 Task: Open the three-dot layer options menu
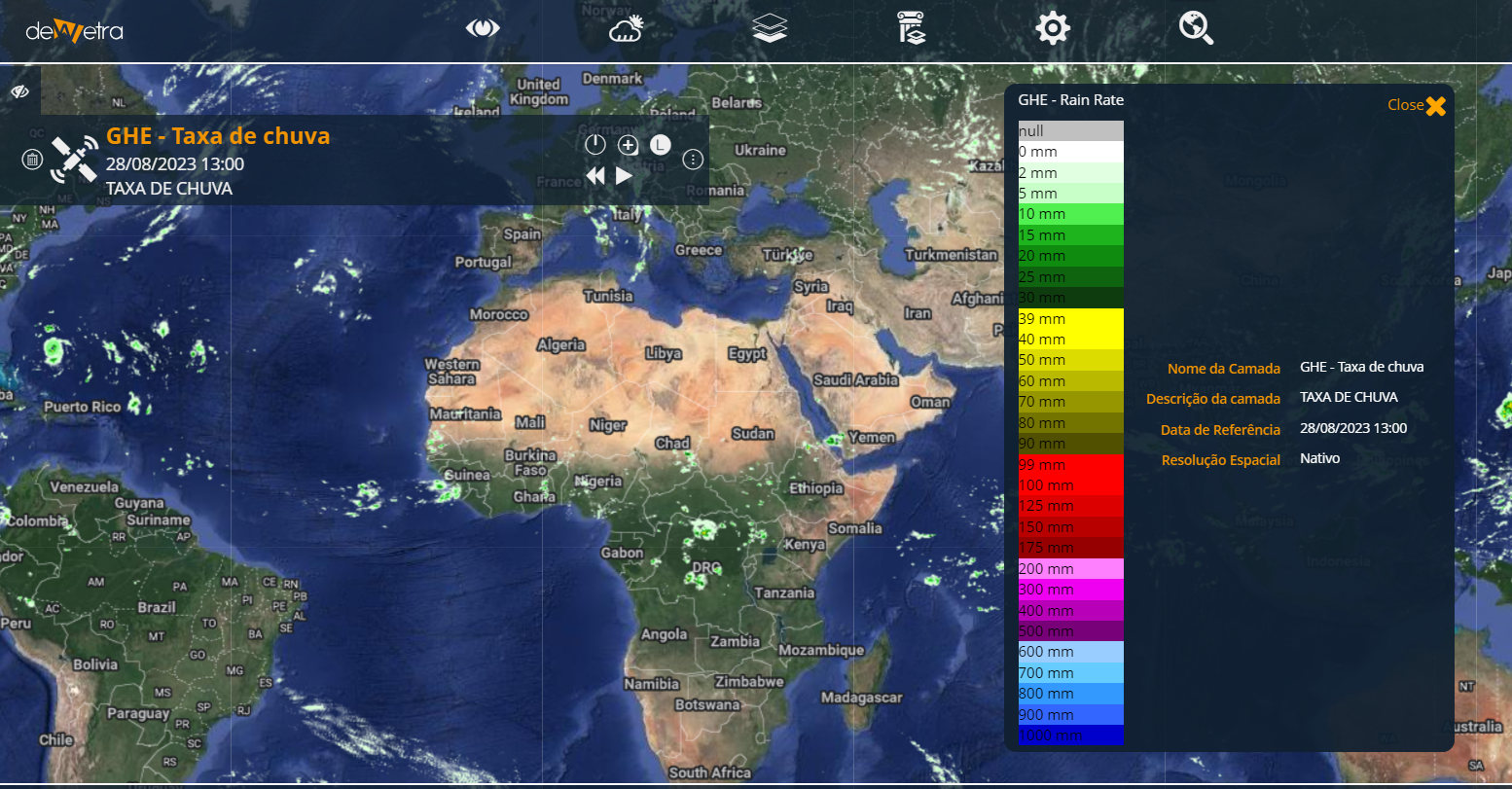[693, 160]
